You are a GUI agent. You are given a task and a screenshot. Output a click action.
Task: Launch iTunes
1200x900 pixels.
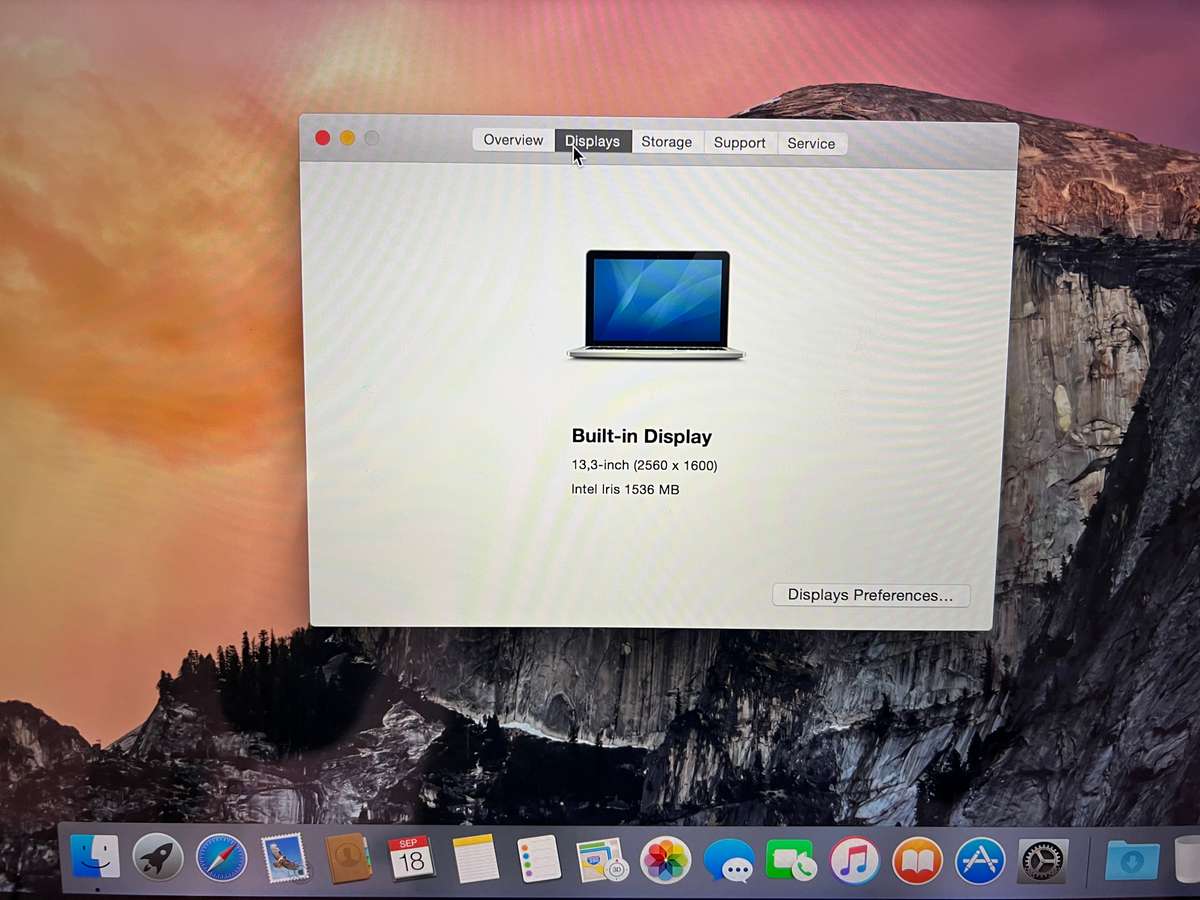pos(853,858)
